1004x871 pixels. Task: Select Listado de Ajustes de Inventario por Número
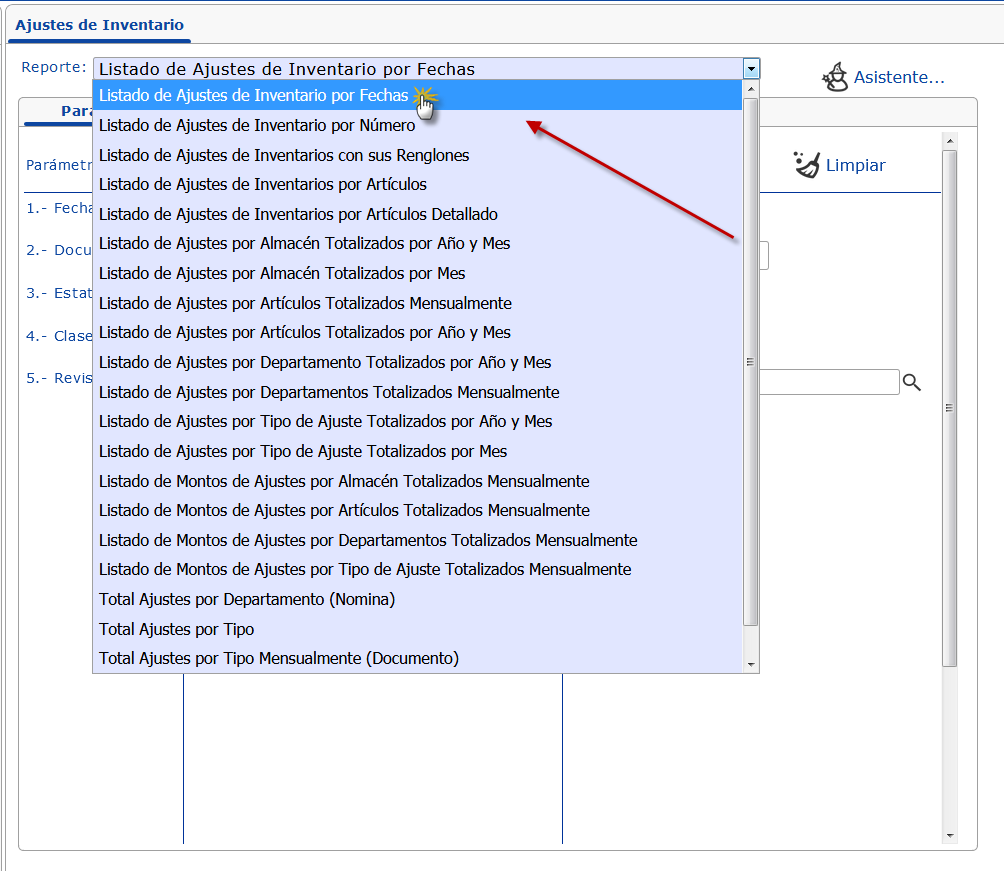pos(417,126)
